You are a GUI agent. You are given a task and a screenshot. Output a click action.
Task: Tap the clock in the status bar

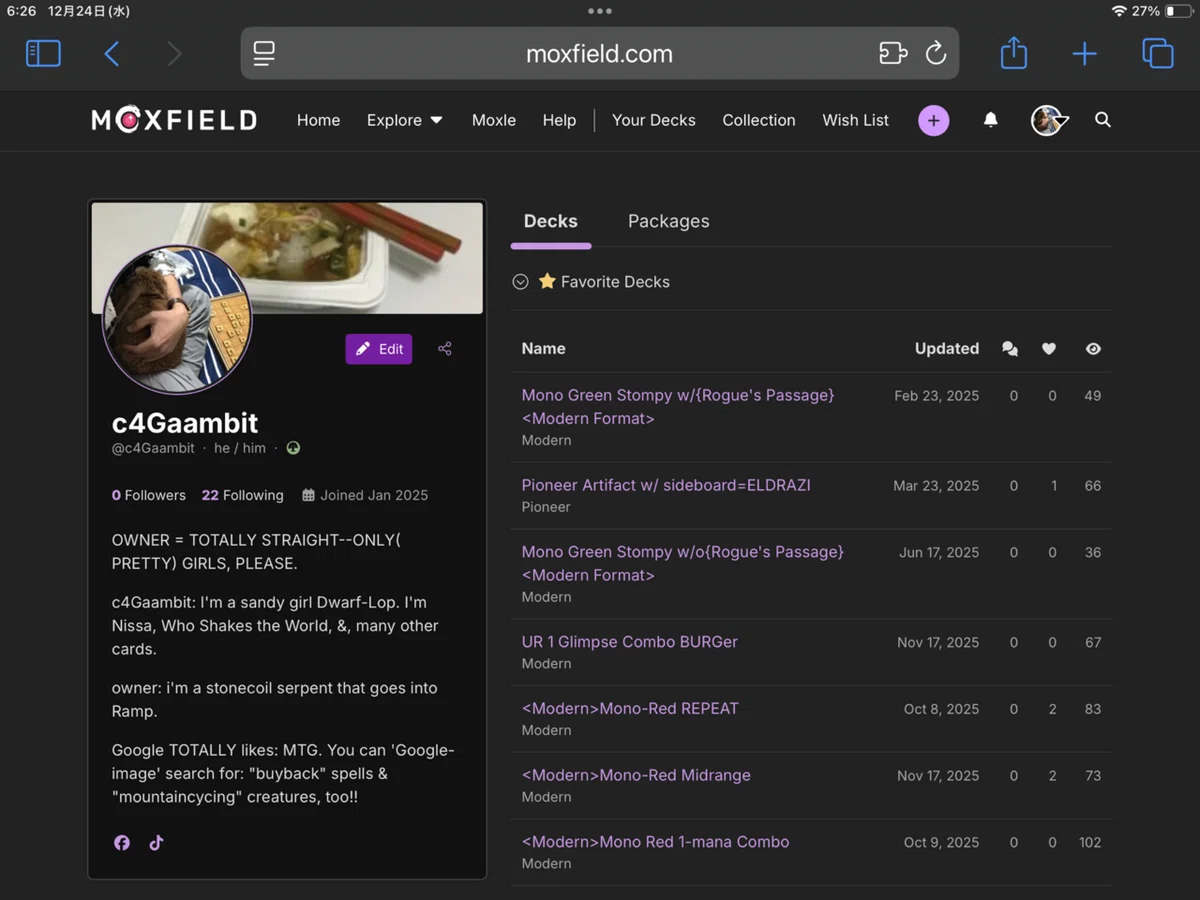tap(21, 11)
